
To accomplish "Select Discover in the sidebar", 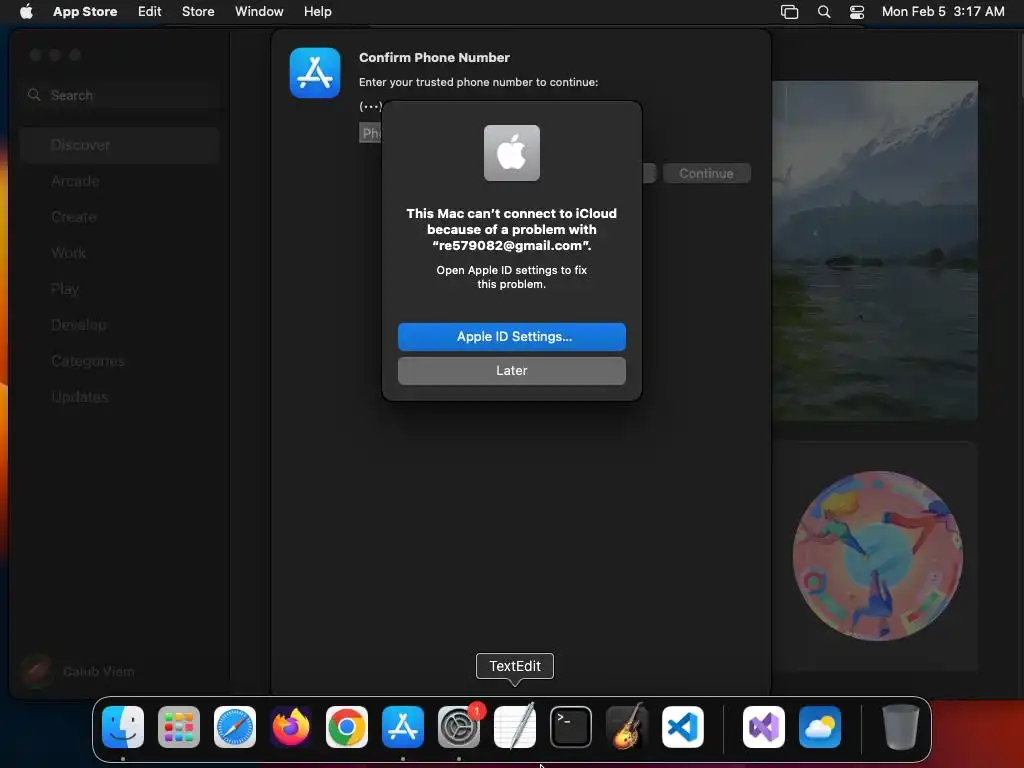I will 120,145.
